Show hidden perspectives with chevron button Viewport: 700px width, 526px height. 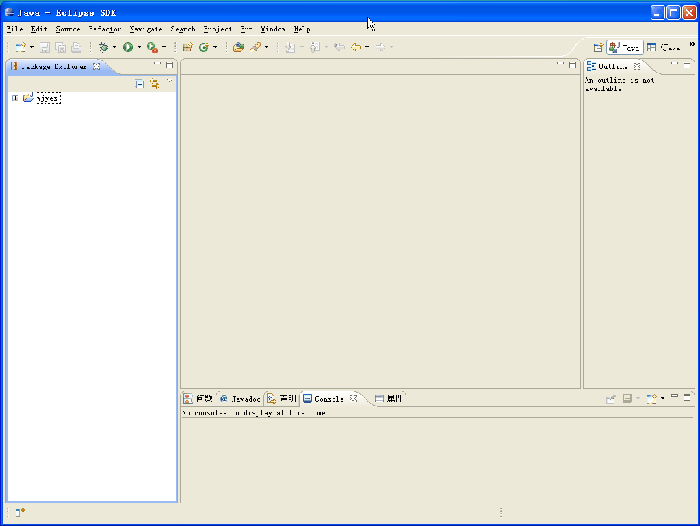pyautogui.click(x=692, y=44)
